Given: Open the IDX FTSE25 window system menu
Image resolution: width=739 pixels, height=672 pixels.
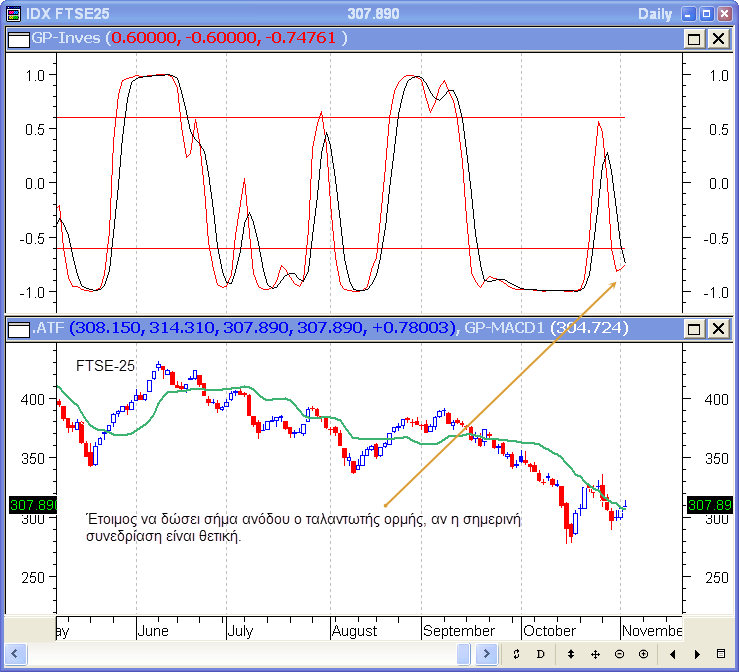Looking at the screenshot, I should 12,13.
